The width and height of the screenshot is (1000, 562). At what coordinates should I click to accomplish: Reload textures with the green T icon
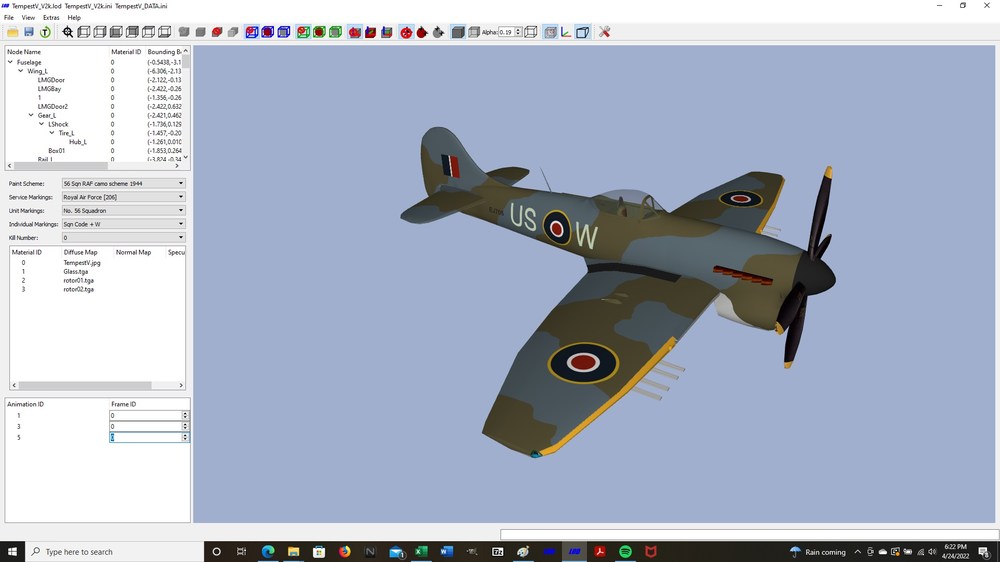(45, 32)
